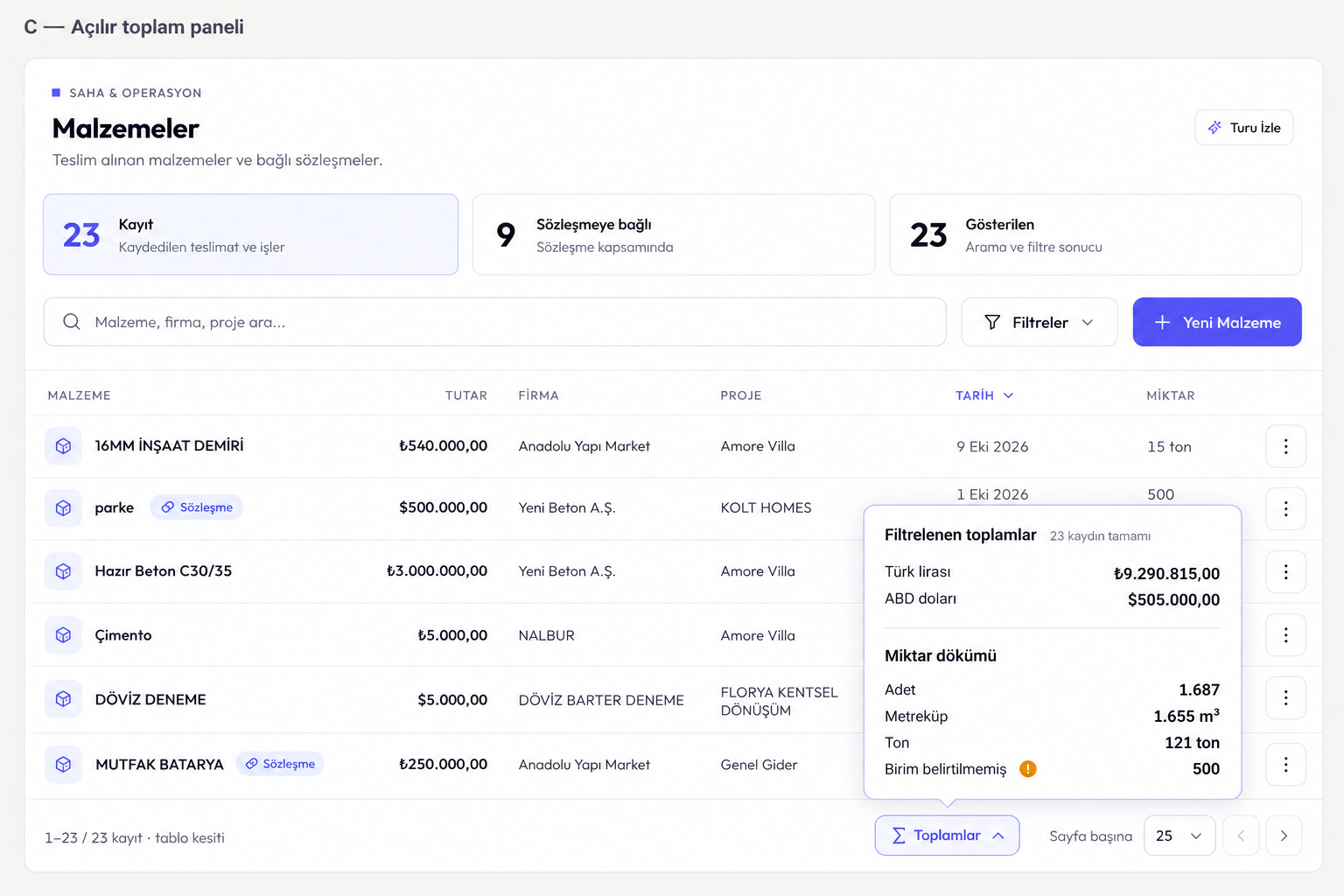Click the FİRMA column header
The width and height of the screenshot is (1344, 896).
pos(539,395)
